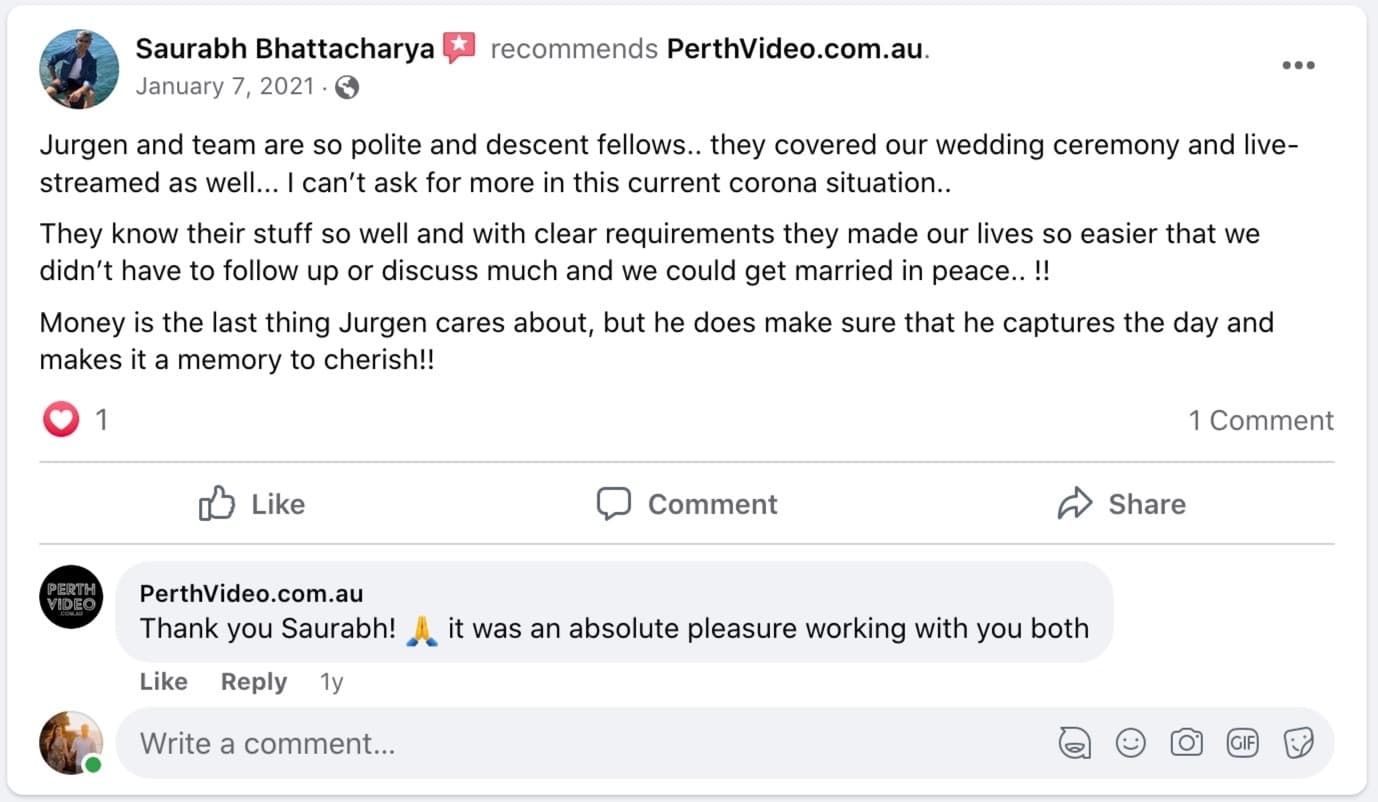Viewport: 1378px width, 802px height.
Task: Click the Comment button under the post
Action: (688, 504)
